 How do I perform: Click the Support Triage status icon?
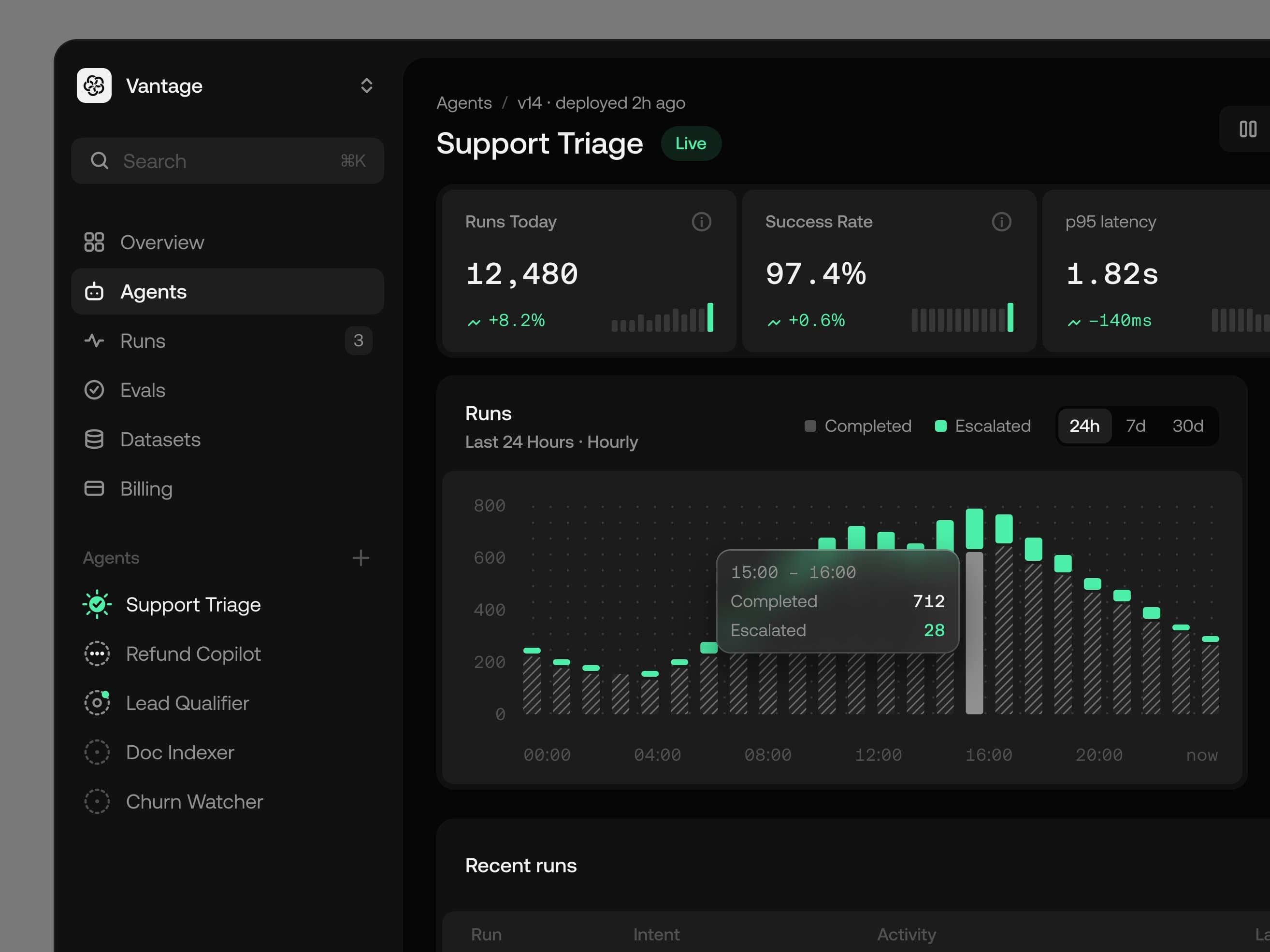pyautogui.click(x=97, y=604)
